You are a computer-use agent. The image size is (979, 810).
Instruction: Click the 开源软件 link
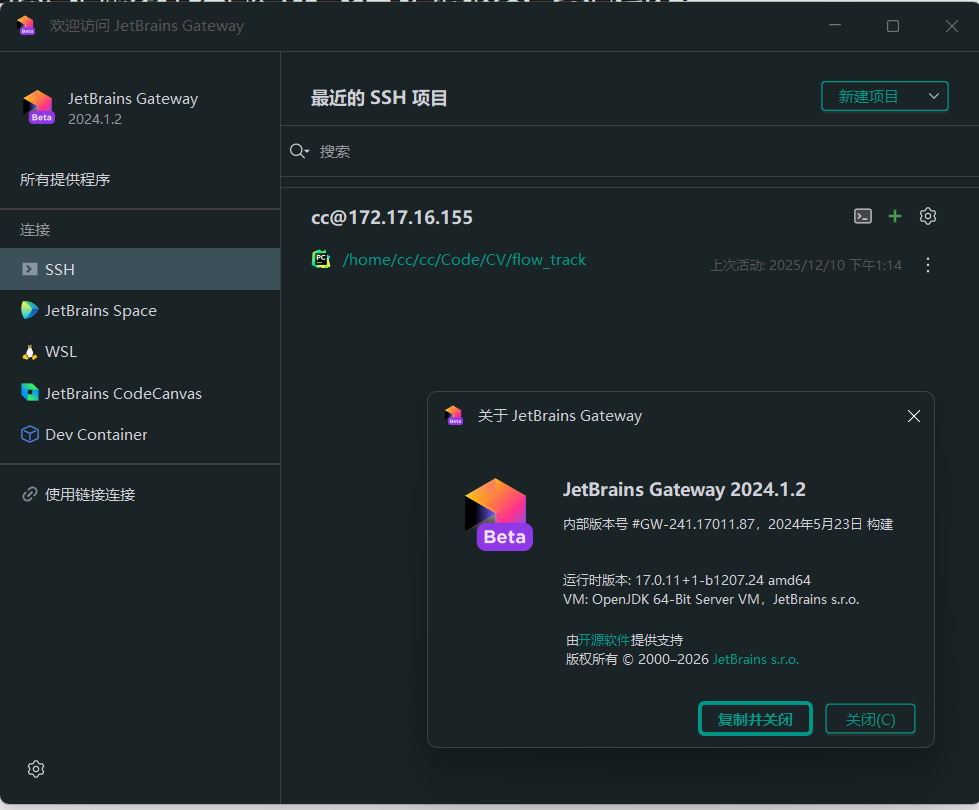tap(604, 640)
